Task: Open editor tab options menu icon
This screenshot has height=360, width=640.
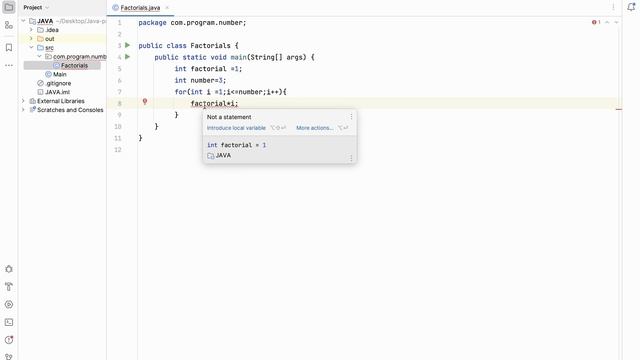Action: 613,7
